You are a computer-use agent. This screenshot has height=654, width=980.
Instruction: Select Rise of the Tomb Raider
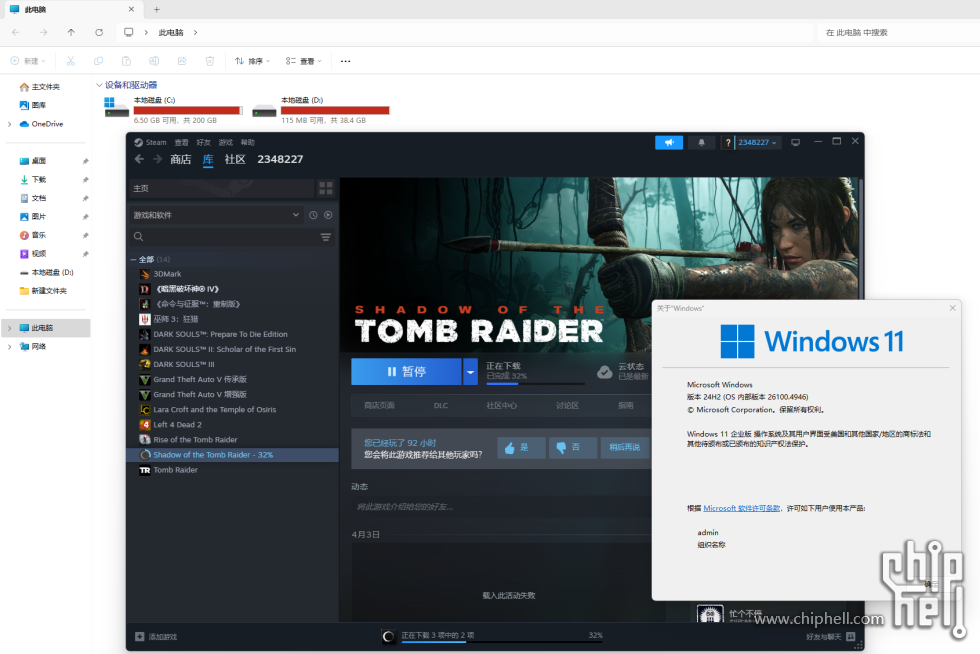tap(232, 440)
